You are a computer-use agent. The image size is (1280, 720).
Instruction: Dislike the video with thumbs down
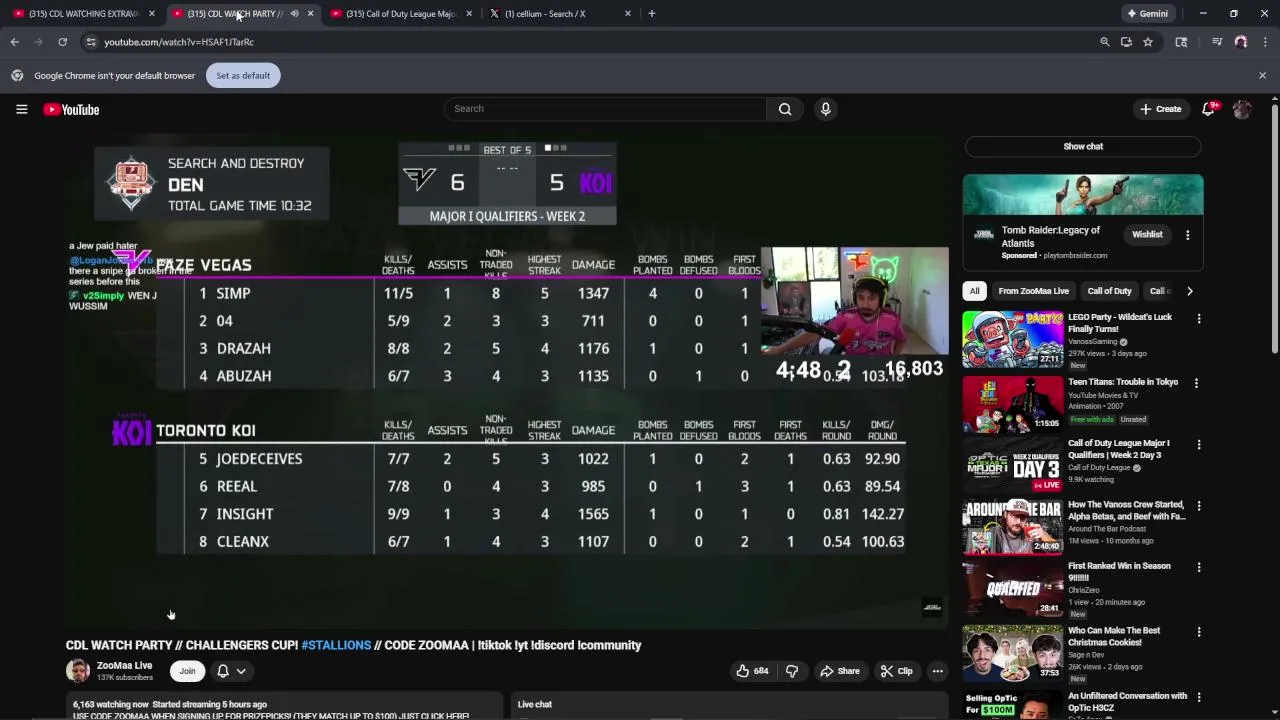pyautogui.click(x=792, y=671)
